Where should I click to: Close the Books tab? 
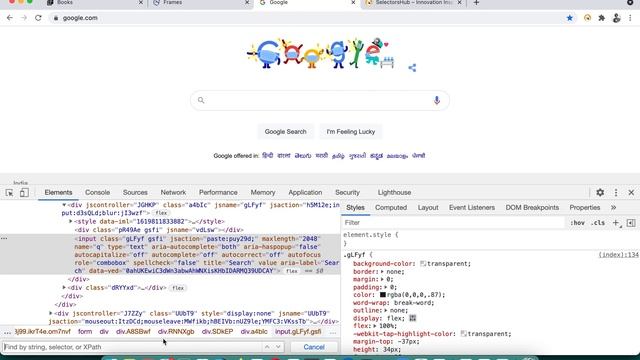coord(141,3)
